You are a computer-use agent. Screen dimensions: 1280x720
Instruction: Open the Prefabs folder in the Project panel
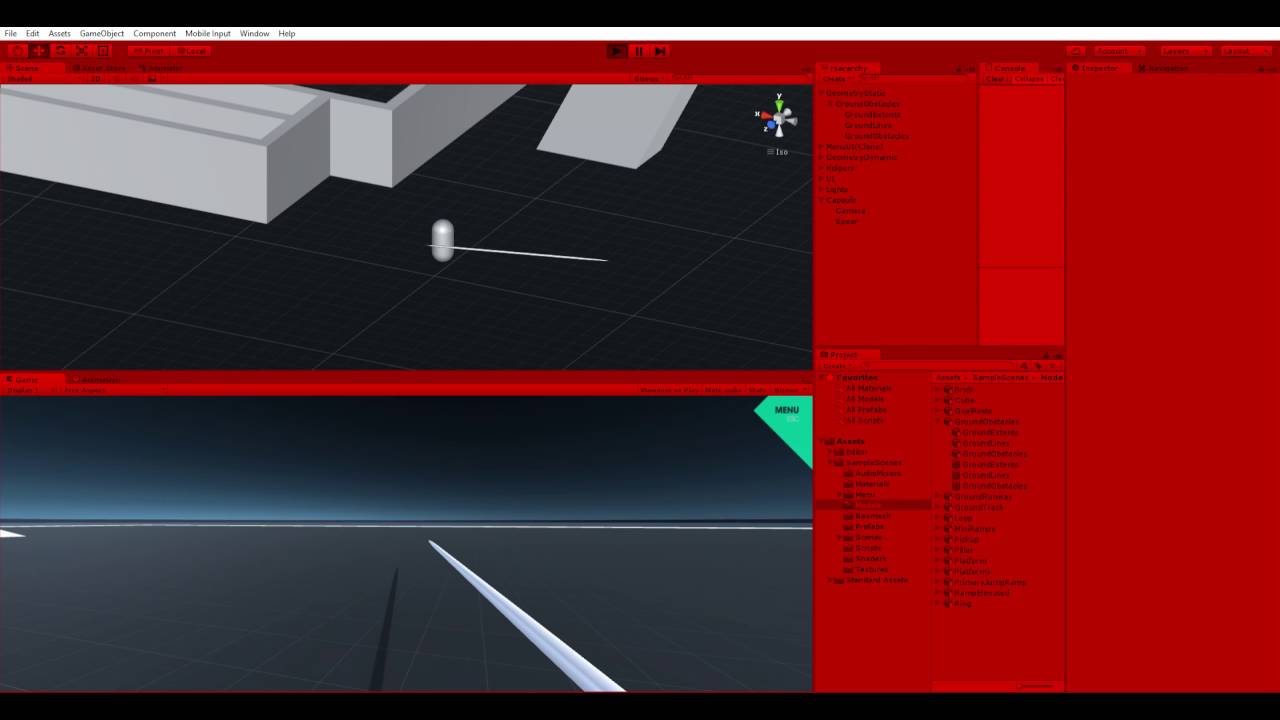pos(868,526)
